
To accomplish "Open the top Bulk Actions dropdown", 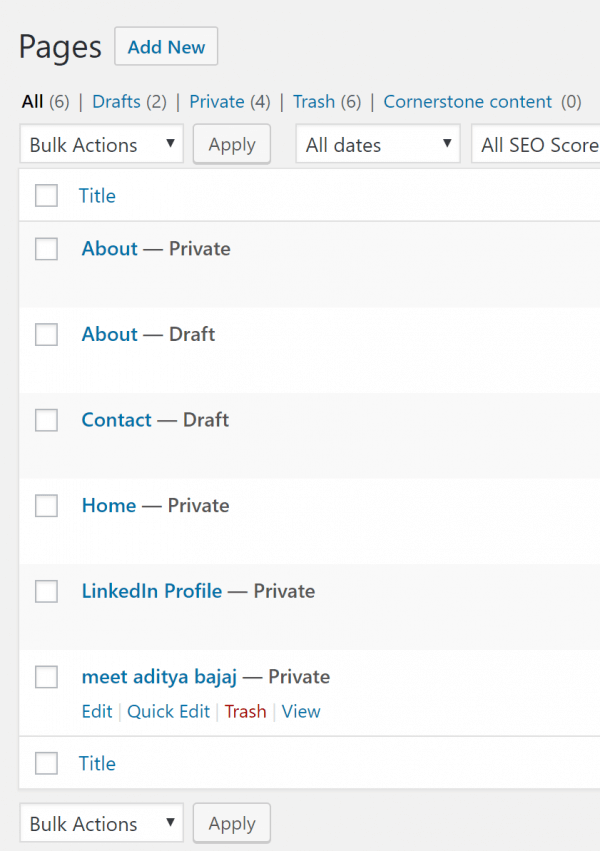I will [x=101, y=145].
